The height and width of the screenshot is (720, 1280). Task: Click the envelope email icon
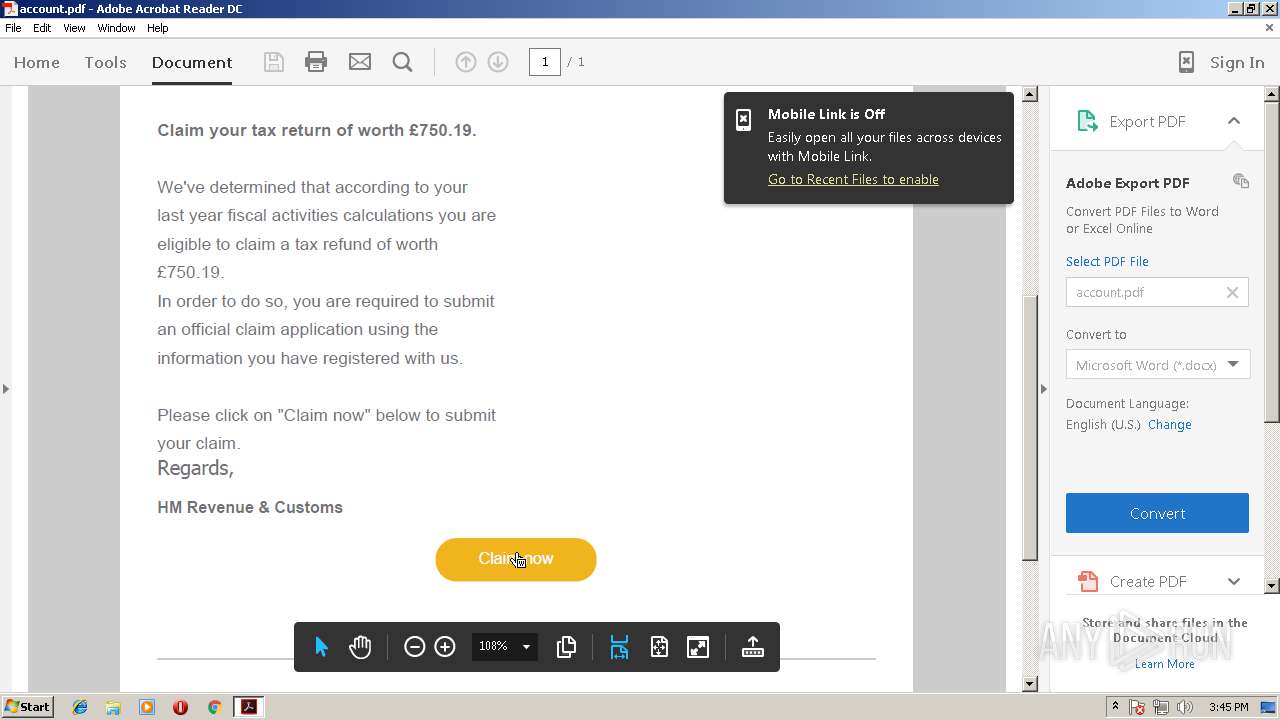(360, 62)
